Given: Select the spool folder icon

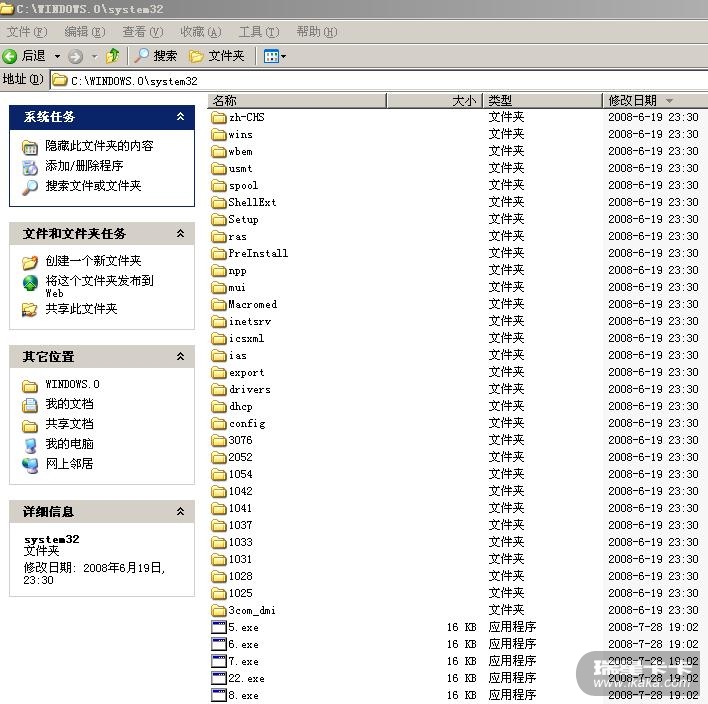Looking at the screenshot, I should click(x=219, y=186).
